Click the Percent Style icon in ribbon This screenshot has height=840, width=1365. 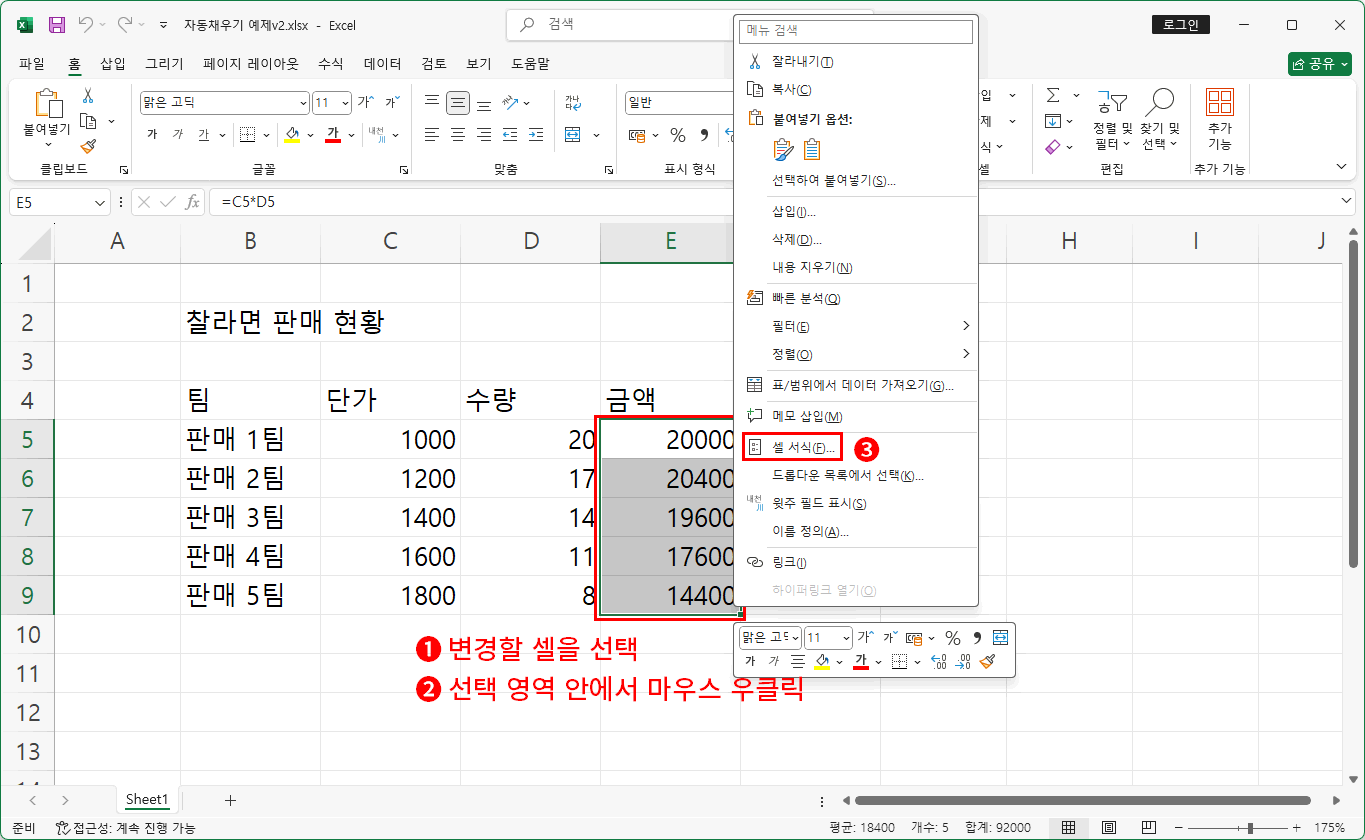coord(678,134)
